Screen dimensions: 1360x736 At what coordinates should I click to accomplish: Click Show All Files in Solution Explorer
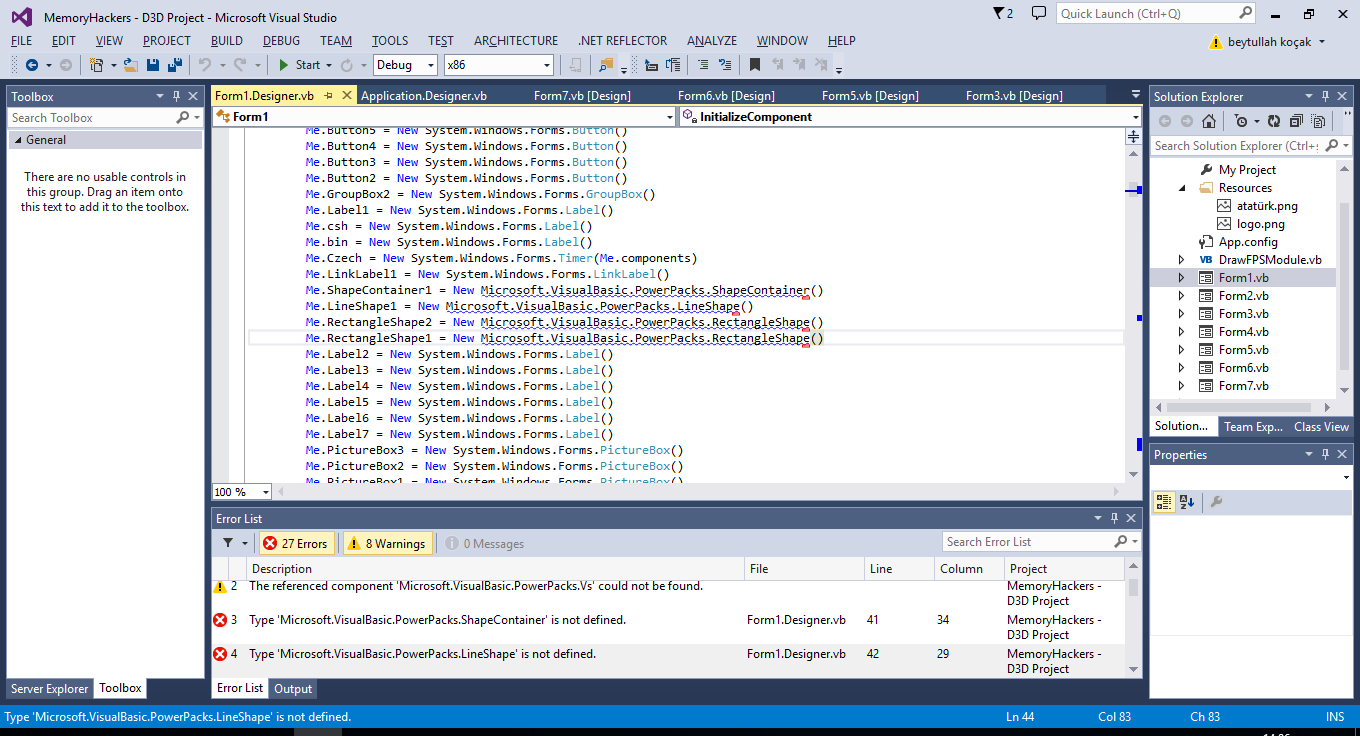pos(1318,121)
